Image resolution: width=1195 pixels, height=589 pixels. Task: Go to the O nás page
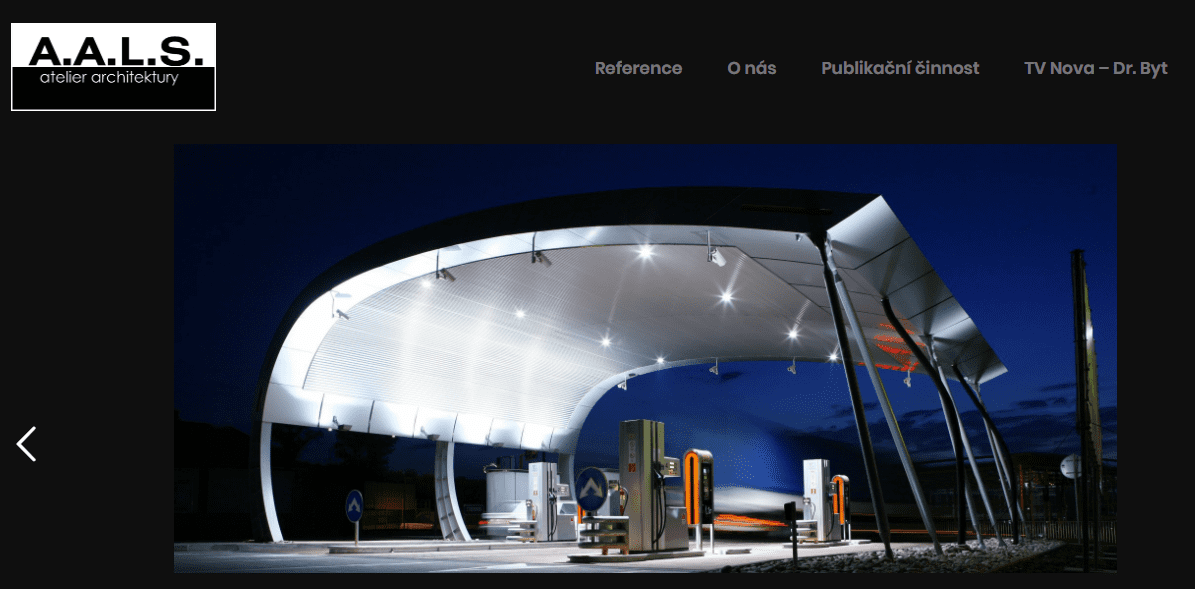click(751, 68)
